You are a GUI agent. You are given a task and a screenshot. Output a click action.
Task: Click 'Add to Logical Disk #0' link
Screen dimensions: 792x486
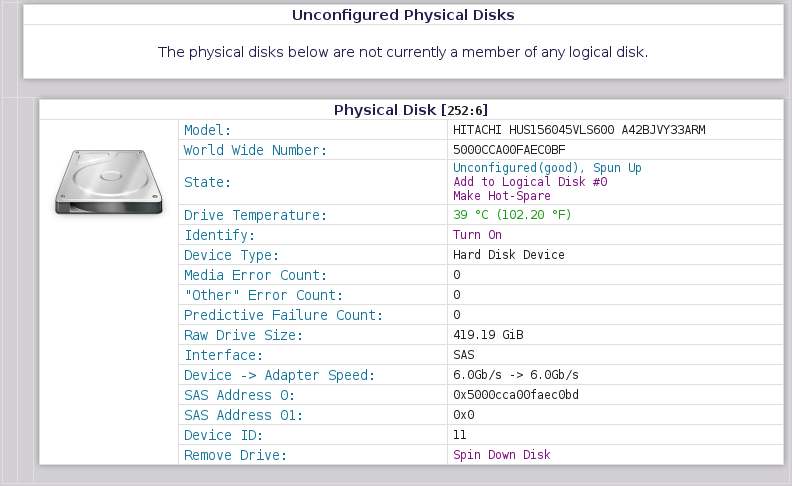[x=530, y=182]
